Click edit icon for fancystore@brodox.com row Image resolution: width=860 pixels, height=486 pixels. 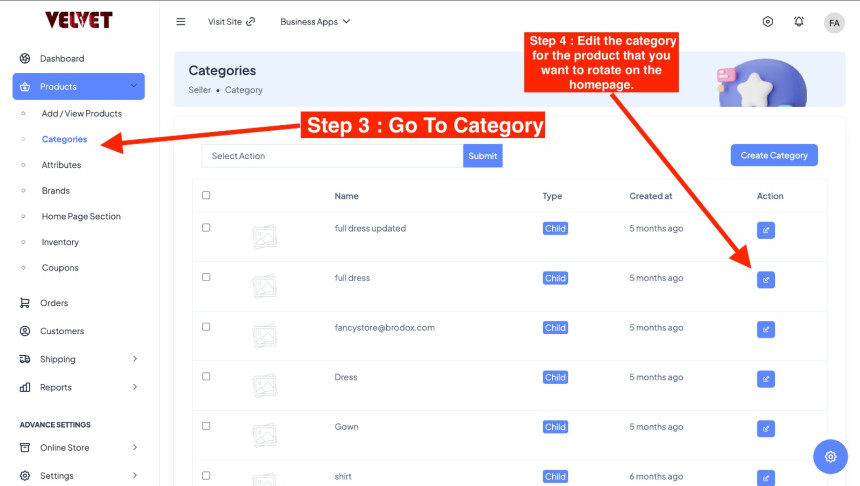coord(766,329)
